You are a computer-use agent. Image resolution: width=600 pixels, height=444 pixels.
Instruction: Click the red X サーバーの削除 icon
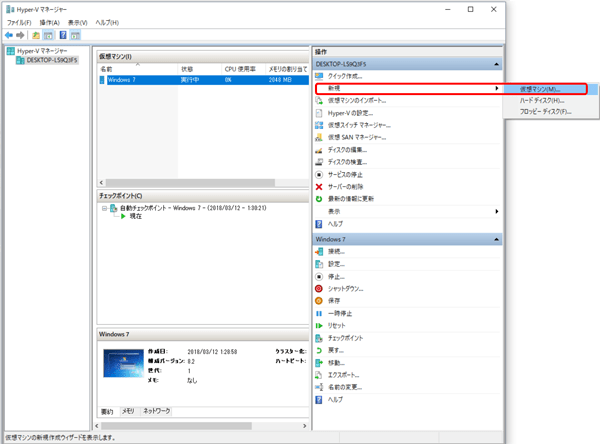click(319, 187)
